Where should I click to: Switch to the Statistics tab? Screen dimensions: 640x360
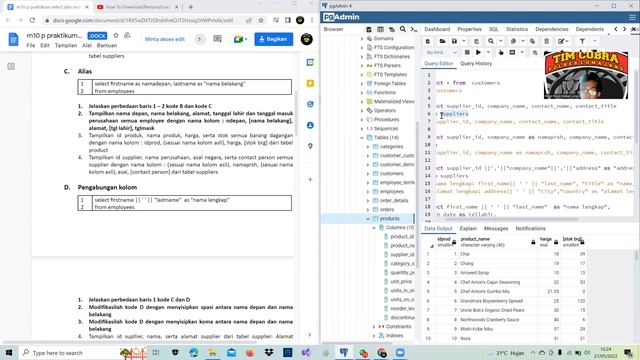[517, 29]
